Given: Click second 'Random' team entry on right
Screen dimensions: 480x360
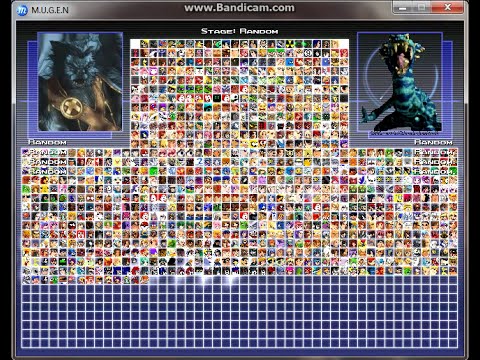Looking at the screenshot, I should click(x=434, y=162).
